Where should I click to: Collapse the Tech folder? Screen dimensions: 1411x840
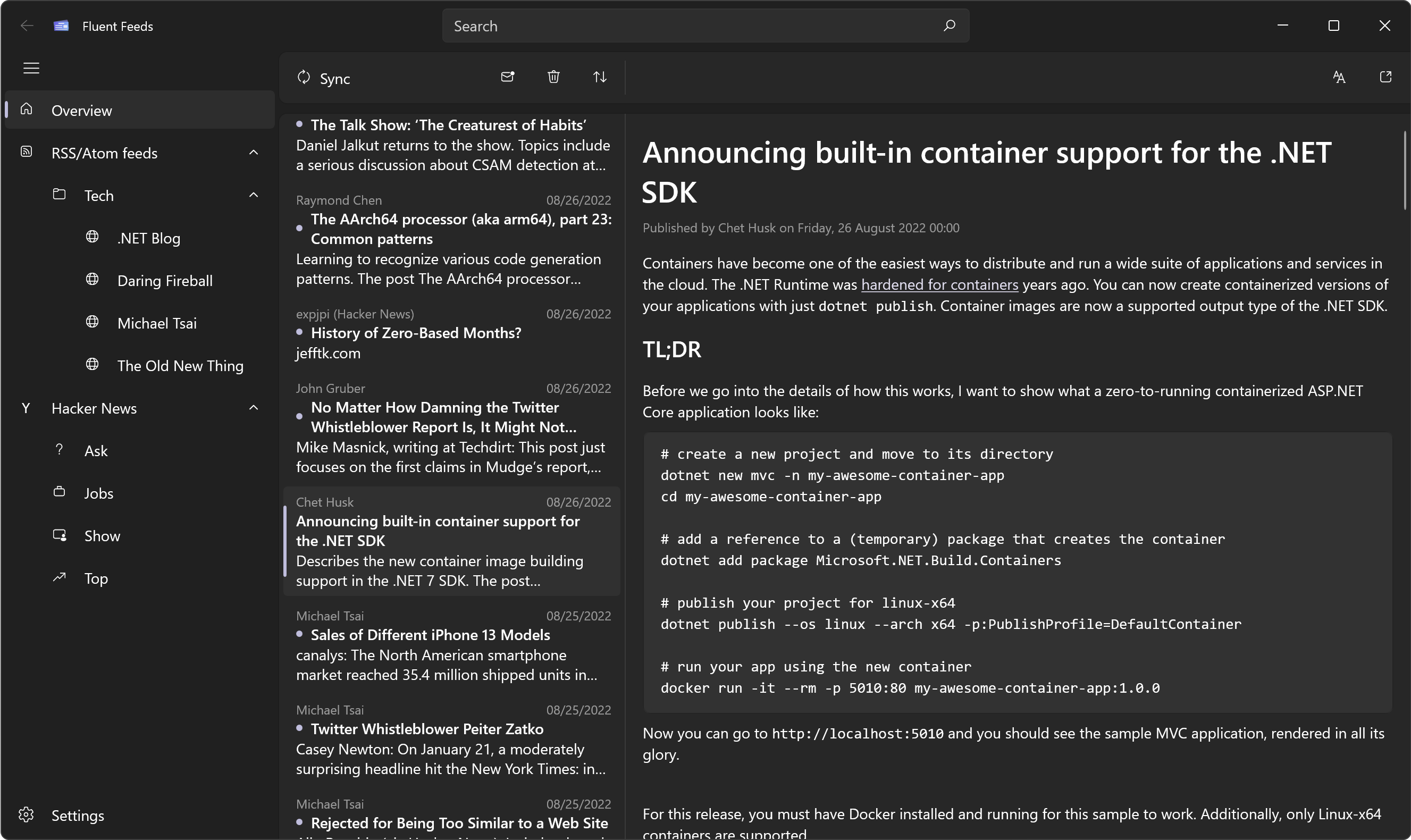(253, 195)
